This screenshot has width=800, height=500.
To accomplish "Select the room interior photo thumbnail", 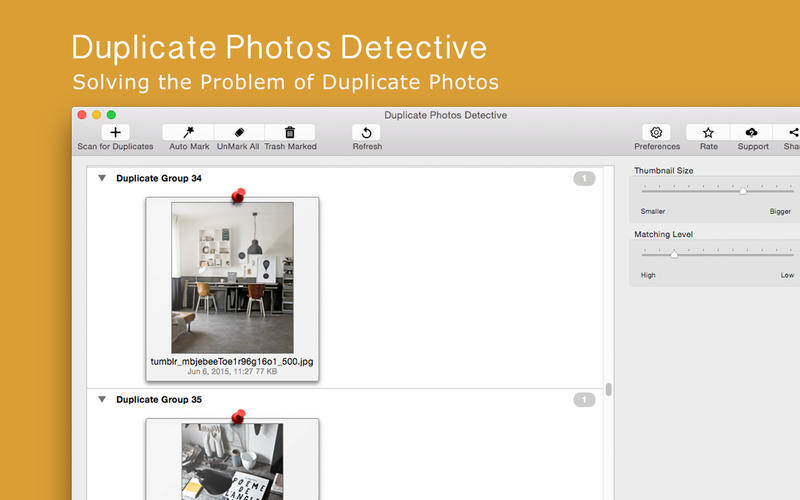I will (232, 278).
